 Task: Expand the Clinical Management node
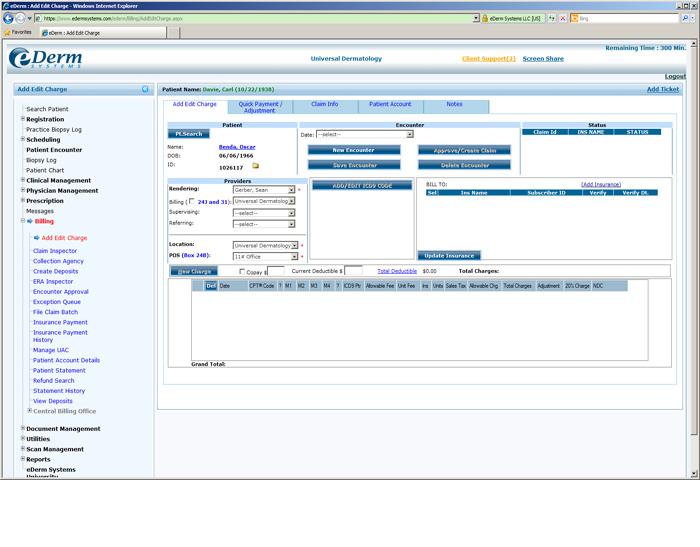(x=23, y=180)
